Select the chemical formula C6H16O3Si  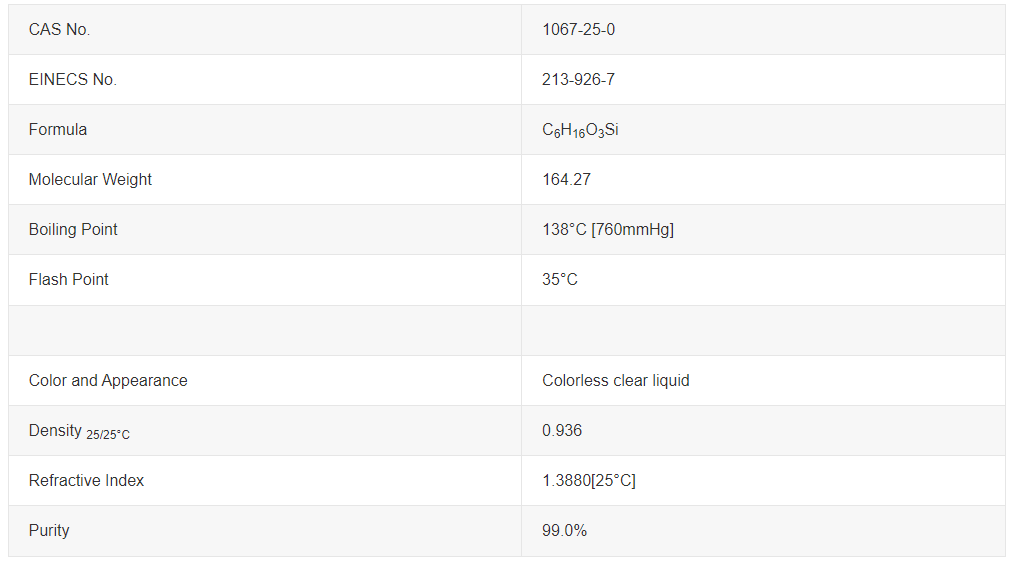click(580, 131)
